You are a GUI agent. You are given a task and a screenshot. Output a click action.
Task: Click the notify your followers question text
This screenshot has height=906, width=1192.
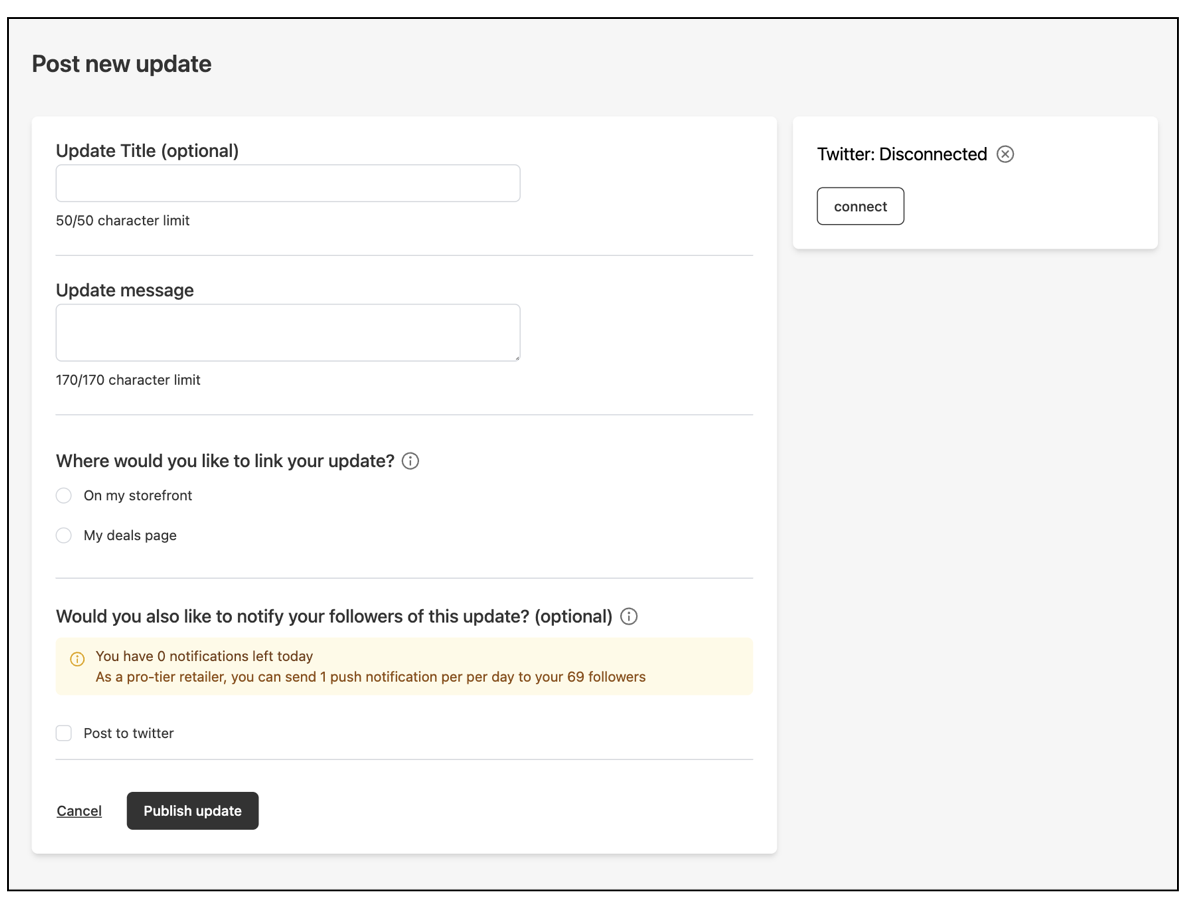click(x=334, y=616)
